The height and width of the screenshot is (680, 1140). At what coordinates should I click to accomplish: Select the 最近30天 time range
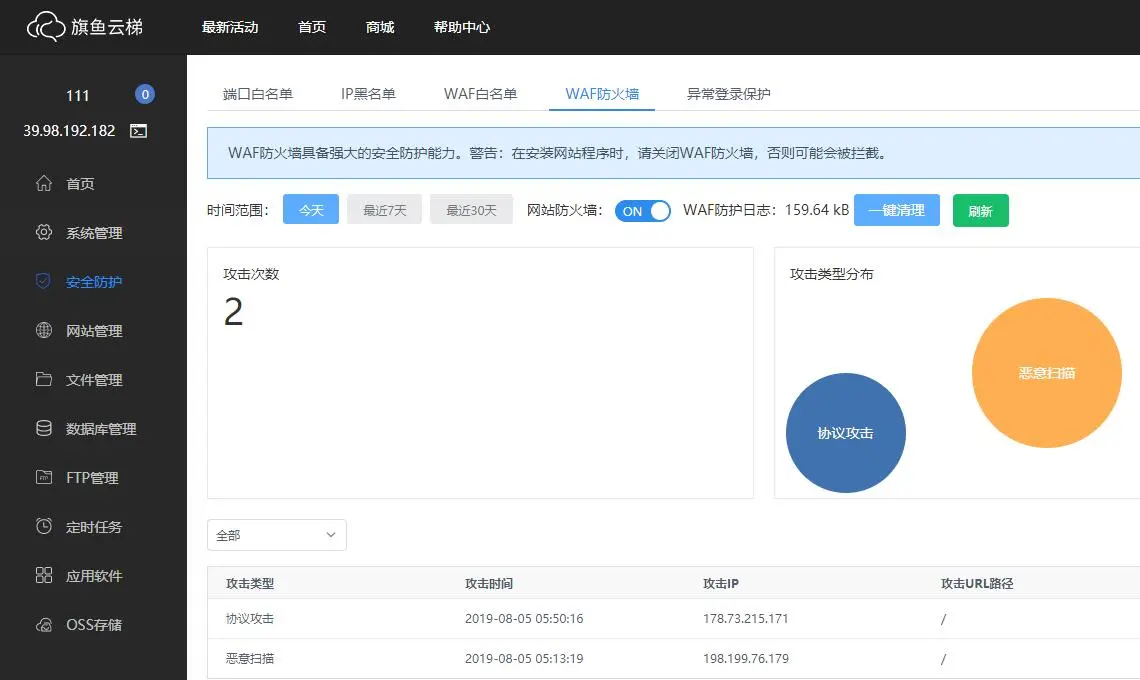click(x=471, y=209)
